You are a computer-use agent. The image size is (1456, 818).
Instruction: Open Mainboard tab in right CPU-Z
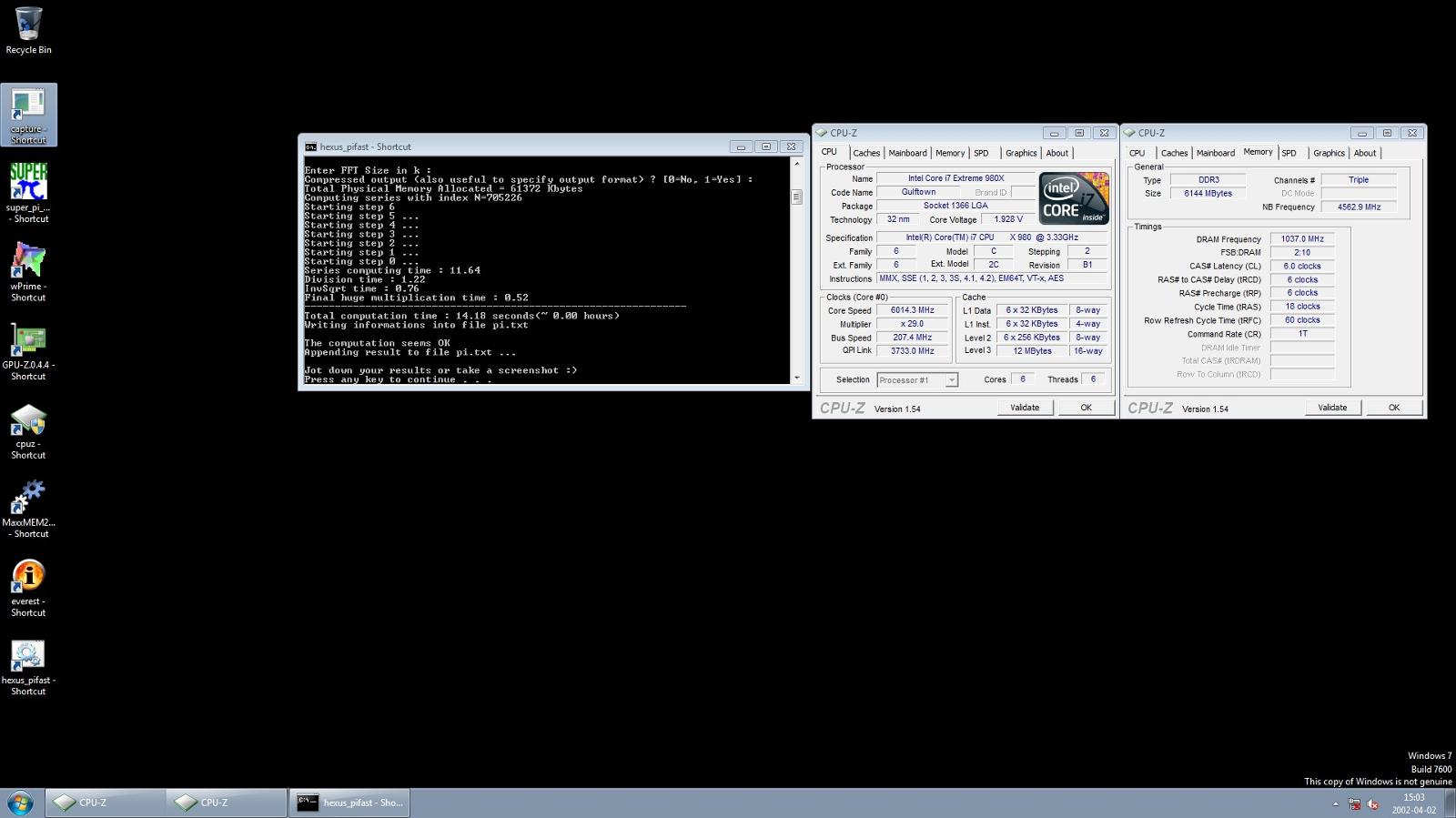click(x=1216, y=153)
